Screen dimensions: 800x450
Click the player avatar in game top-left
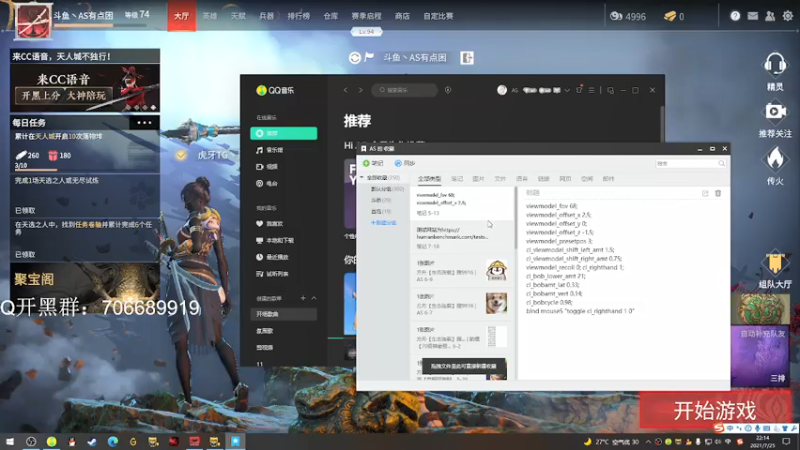tap(33, 20)
